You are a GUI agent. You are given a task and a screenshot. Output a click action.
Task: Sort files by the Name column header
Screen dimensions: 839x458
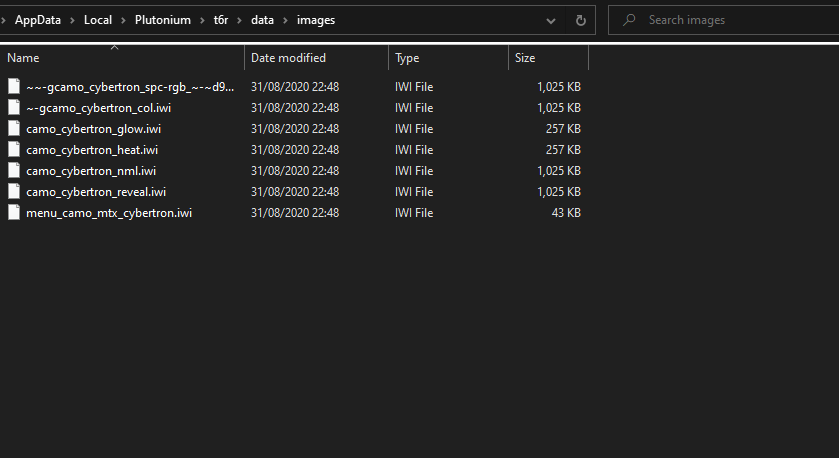click(x=23, y=59)
